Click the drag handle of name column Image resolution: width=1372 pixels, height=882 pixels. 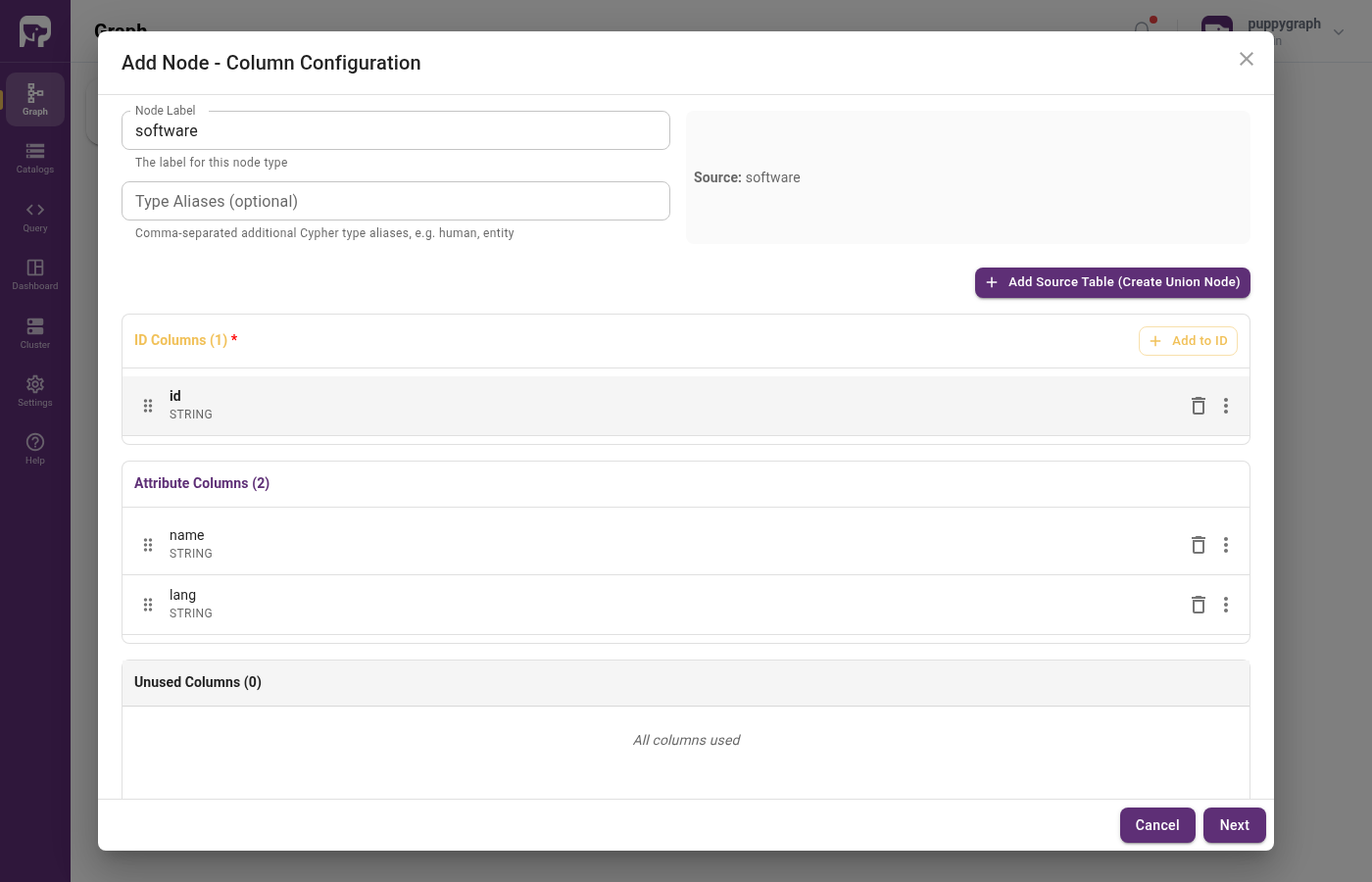tap(148, 545)
